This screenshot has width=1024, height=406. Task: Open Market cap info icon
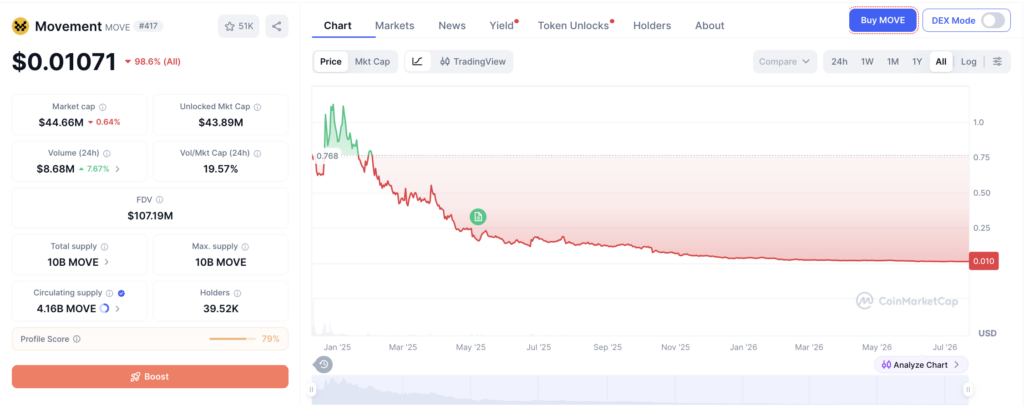click(x=103, y=106)
